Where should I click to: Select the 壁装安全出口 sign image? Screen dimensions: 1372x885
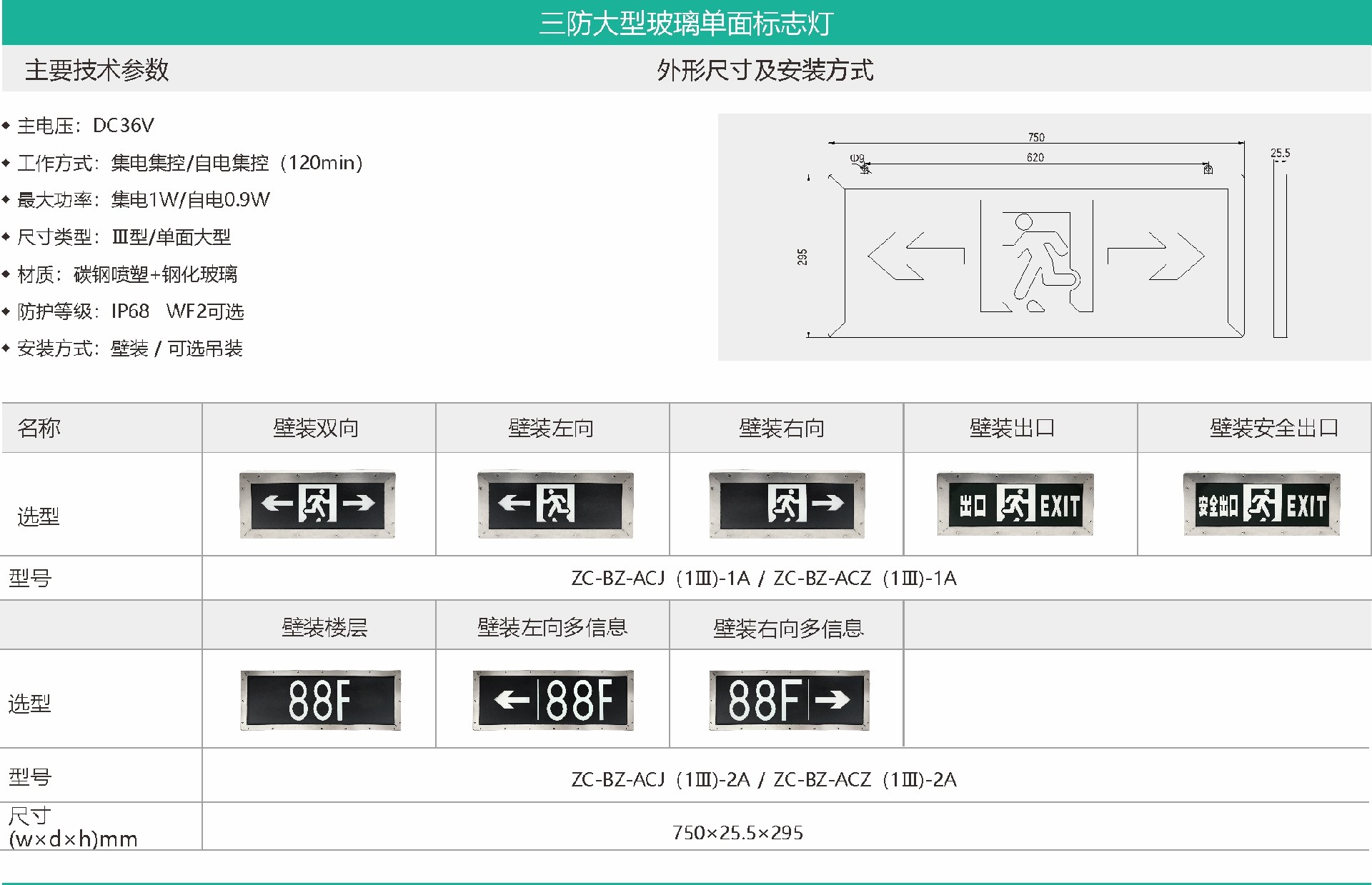(x=1261, y=506)
